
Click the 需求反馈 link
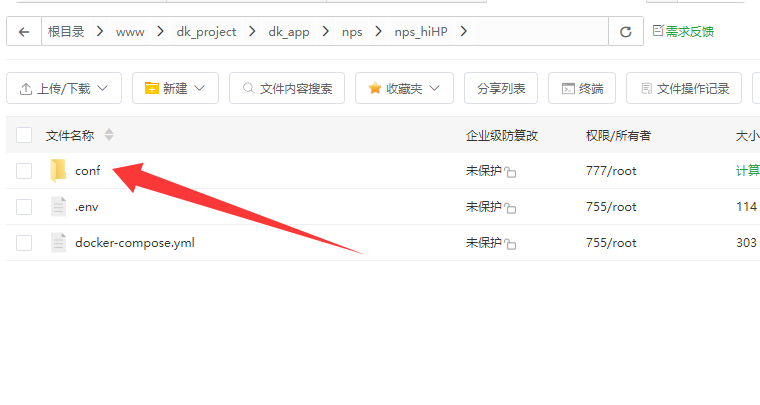683,31
